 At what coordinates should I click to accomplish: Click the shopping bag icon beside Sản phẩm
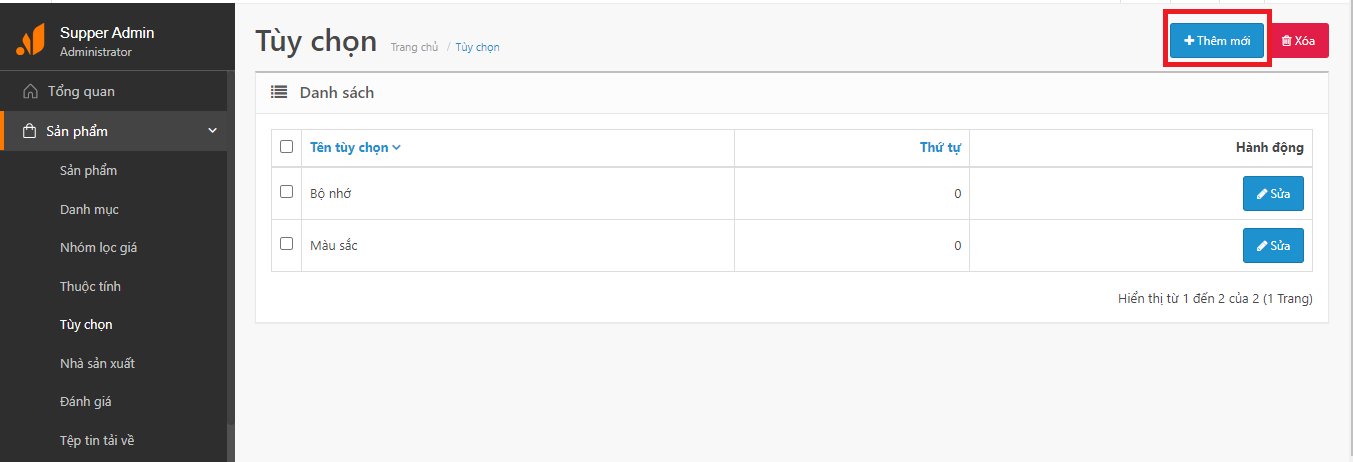click(29, 131)
